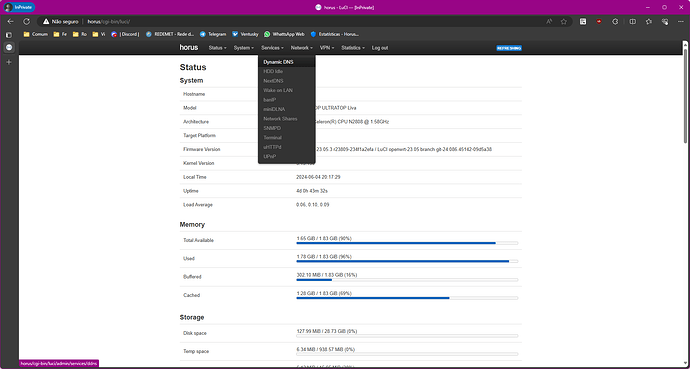Toggle the REFRESHING auto-refresh badge
This screenshot has height=369, width=690.
click(509, 48)
